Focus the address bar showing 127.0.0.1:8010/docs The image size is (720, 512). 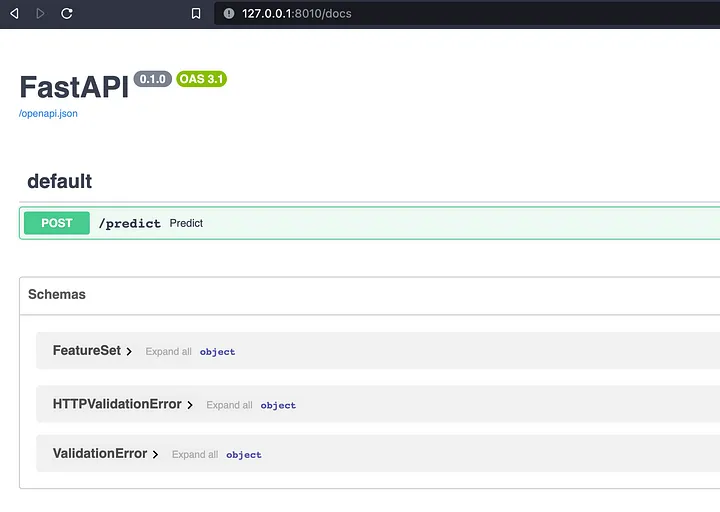pyautogui.click(x=400, y=14)
